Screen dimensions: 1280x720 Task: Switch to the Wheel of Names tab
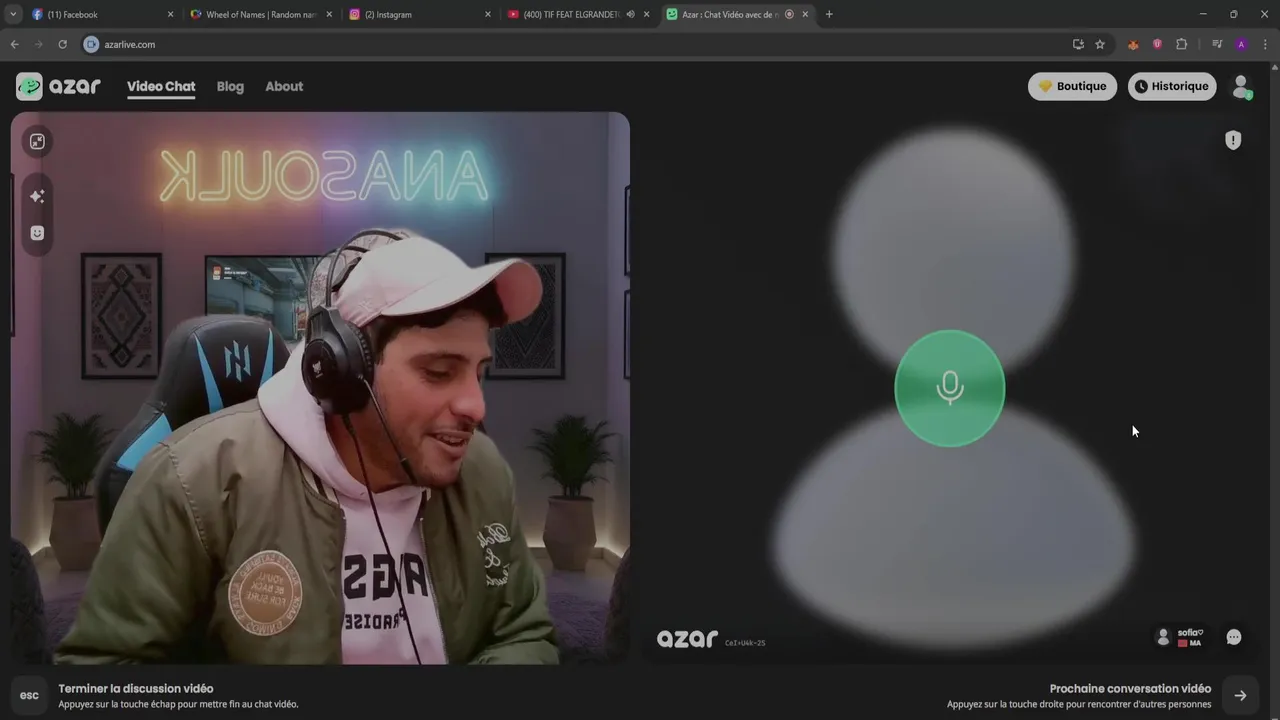tap(260, 14)
